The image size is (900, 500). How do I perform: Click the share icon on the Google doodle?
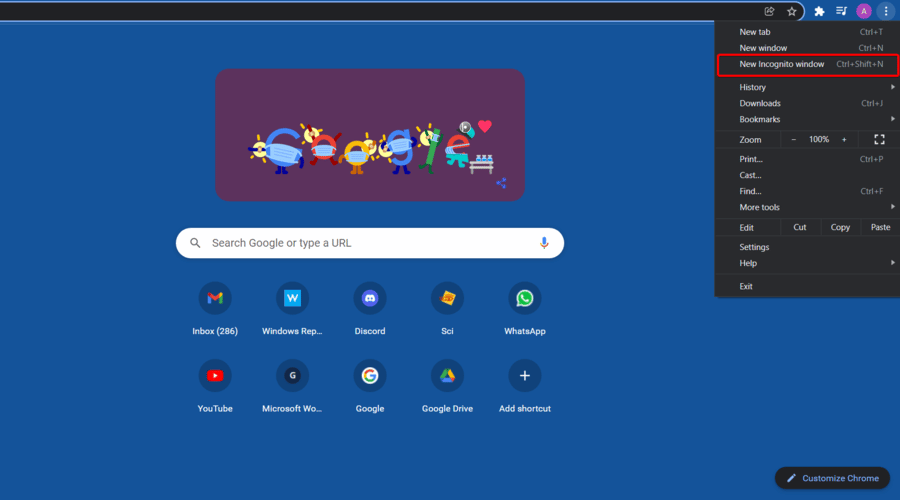tap(501, 183)
